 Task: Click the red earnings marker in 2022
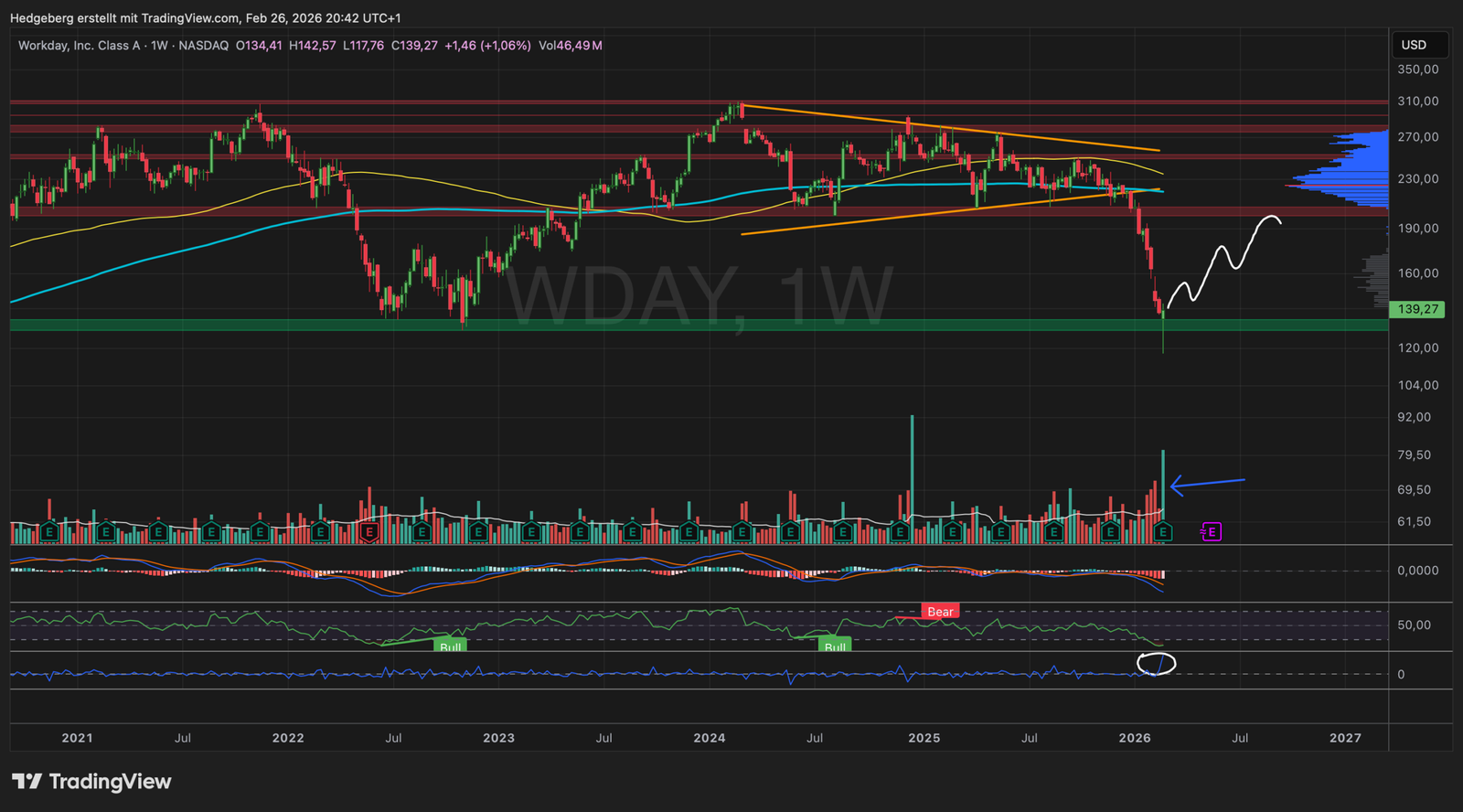pyautogui.click(x=369, y=531)
